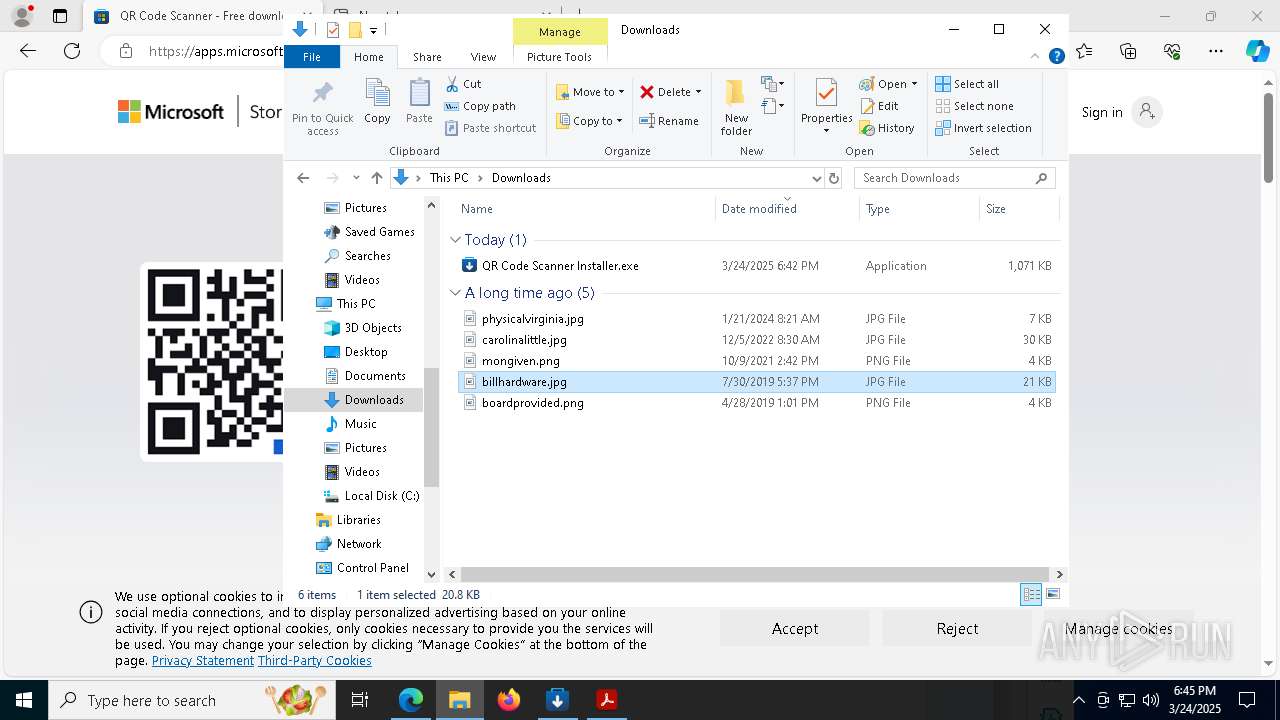
Task: Refresh the Downloads folder view
Action: pyautogui.click(x=834, y=178)
